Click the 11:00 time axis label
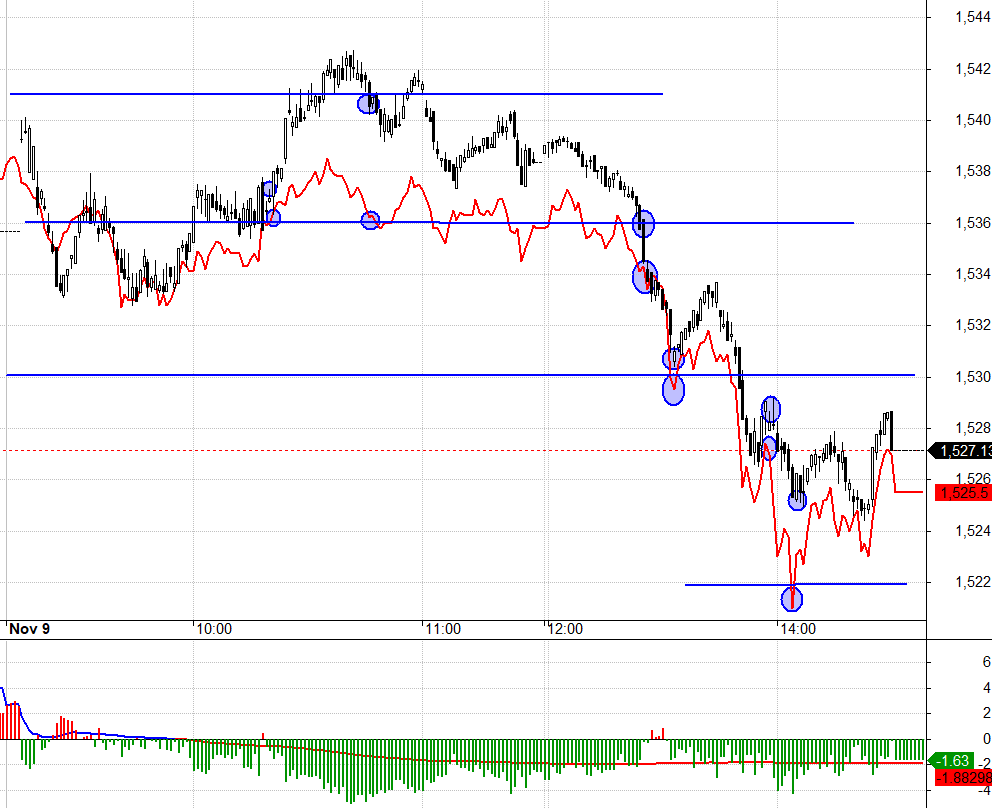 click(x=443, y=629)
